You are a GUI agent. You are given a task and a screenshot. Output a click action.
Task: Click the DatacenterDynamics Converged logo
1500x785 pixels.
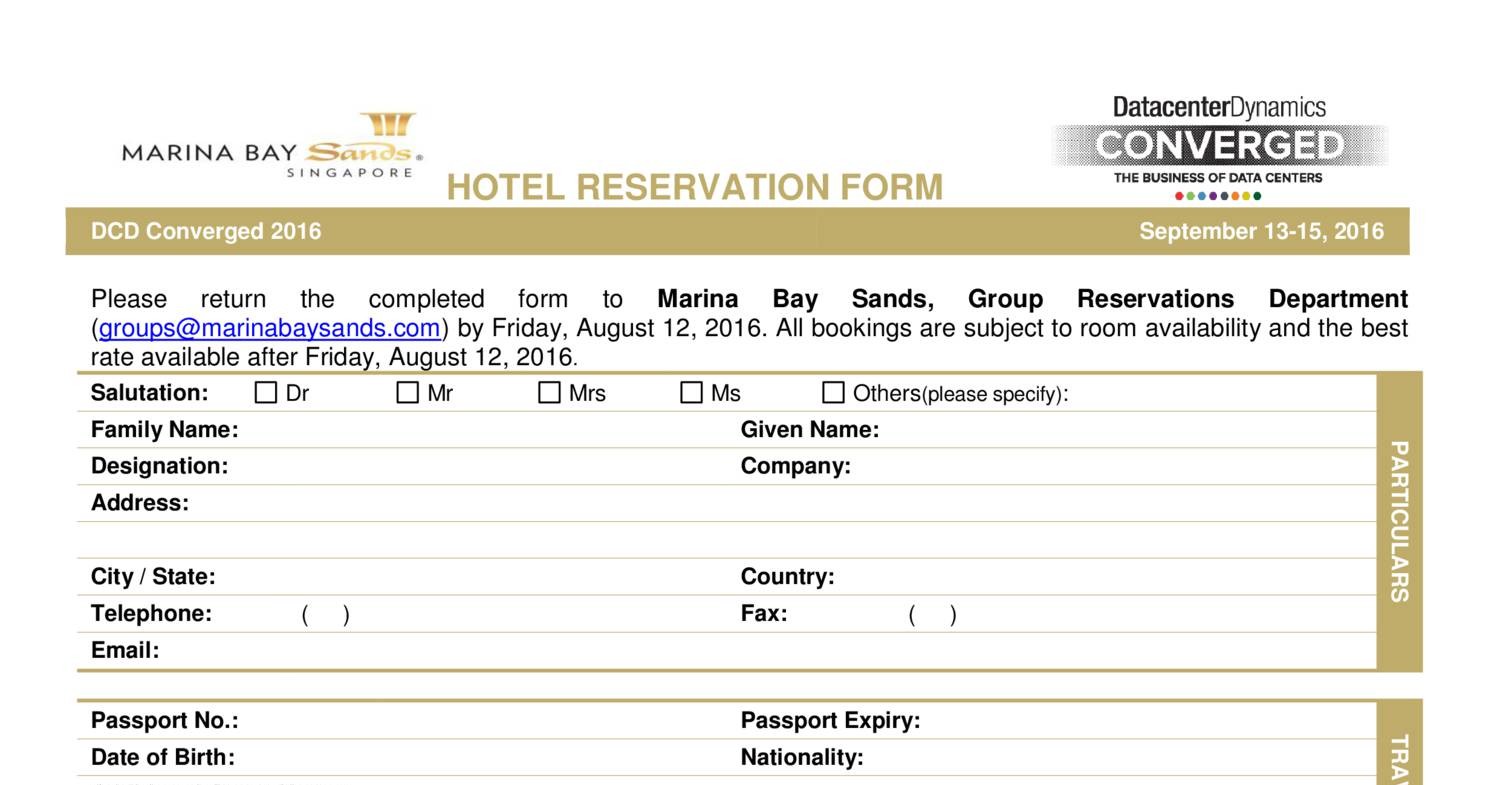pos(1220,147)
